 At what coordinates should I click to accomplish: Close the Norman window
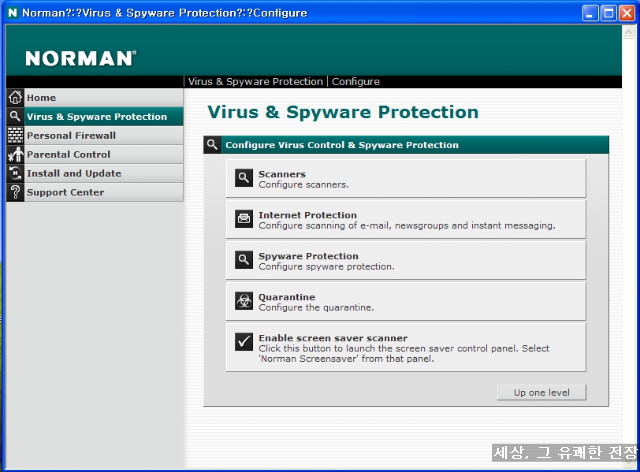click(x=627, y=13)
